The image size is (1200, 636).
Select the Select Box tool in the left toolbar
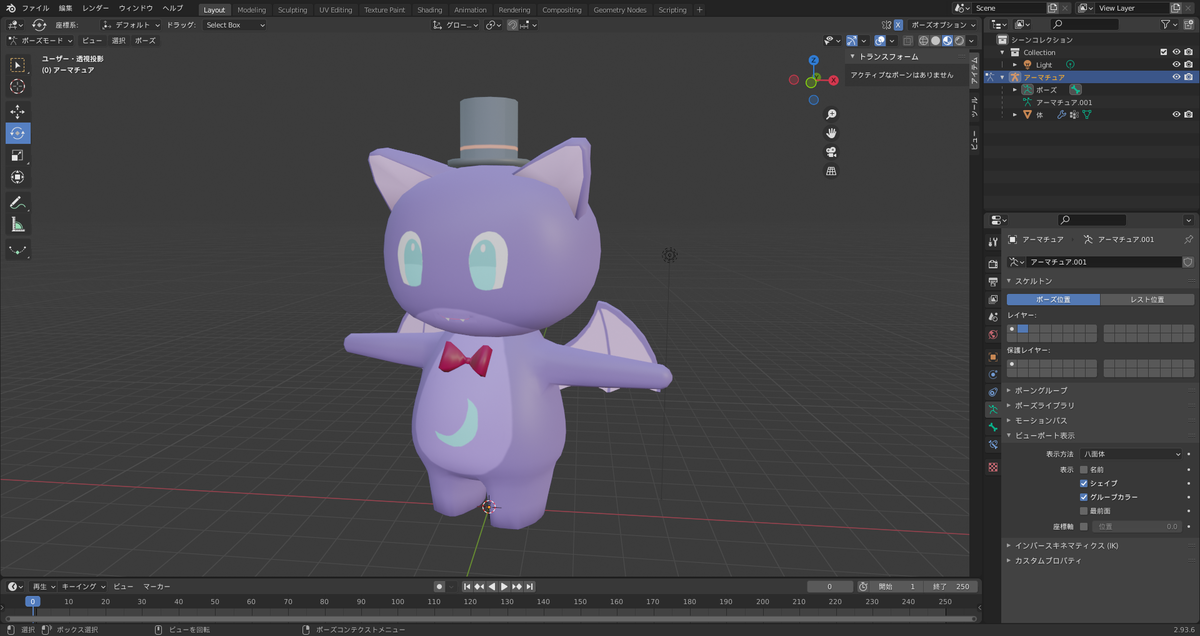pos(18,65)
